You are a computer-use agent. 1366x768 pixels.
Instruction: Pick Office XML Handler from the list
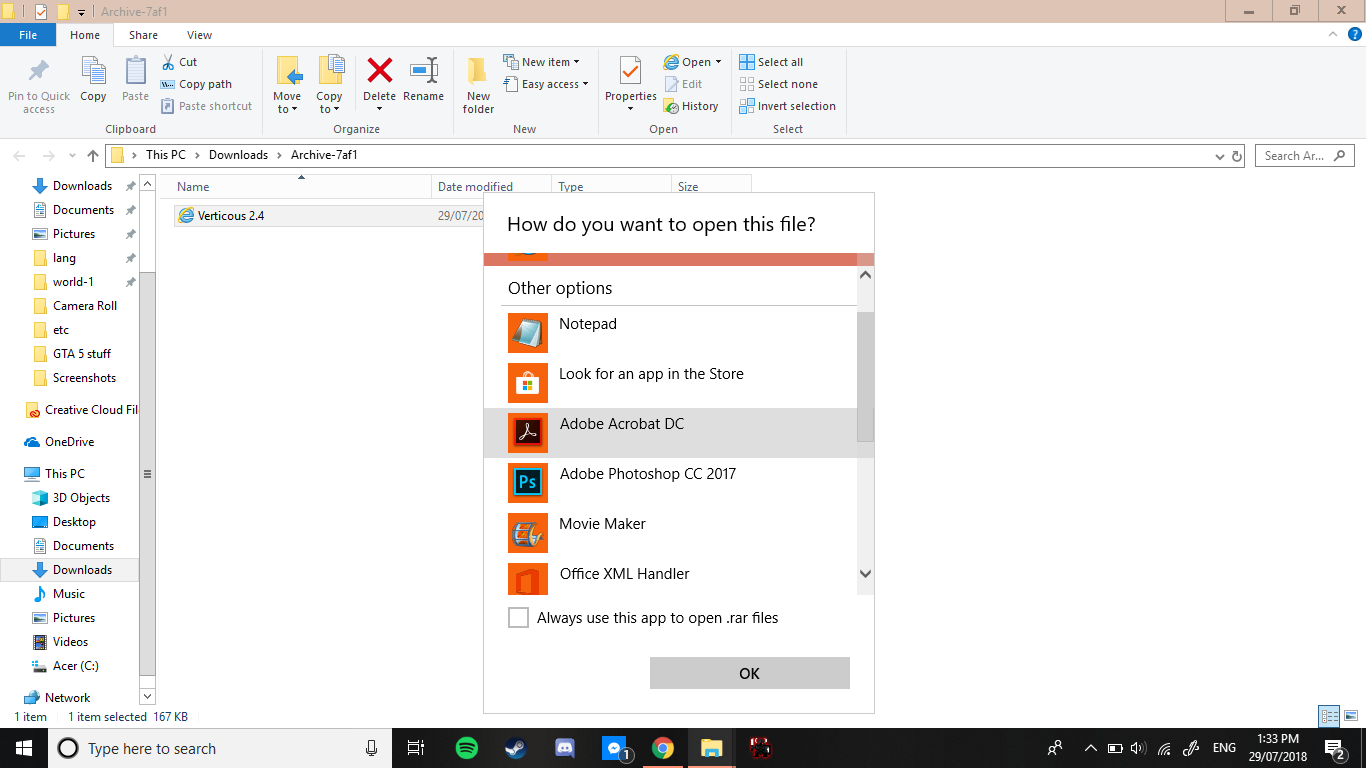[670, 577]
